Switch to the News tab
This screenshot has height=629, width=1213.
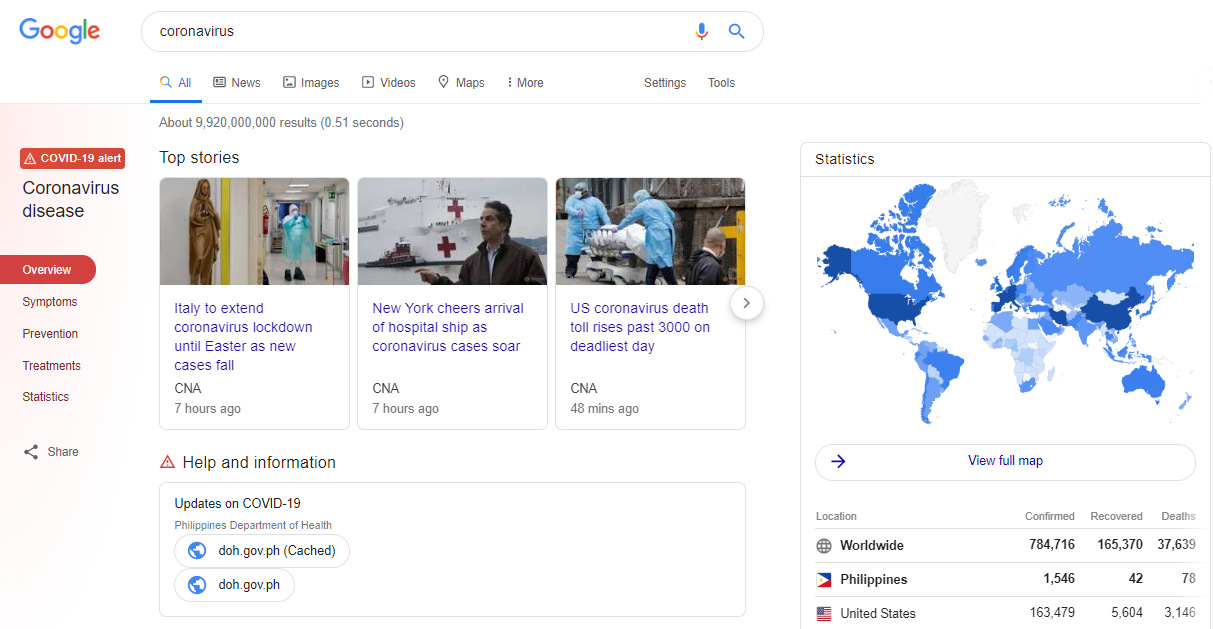coord(237,83)
